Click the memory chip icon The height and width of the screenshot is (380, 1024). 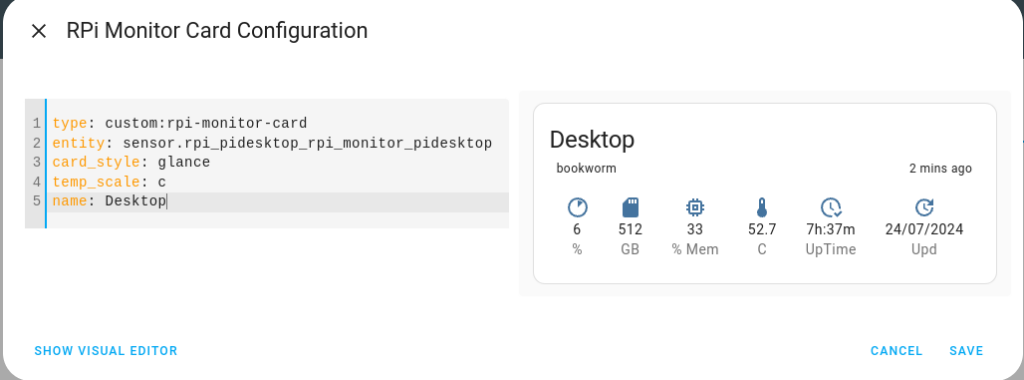tap(695, 208)
